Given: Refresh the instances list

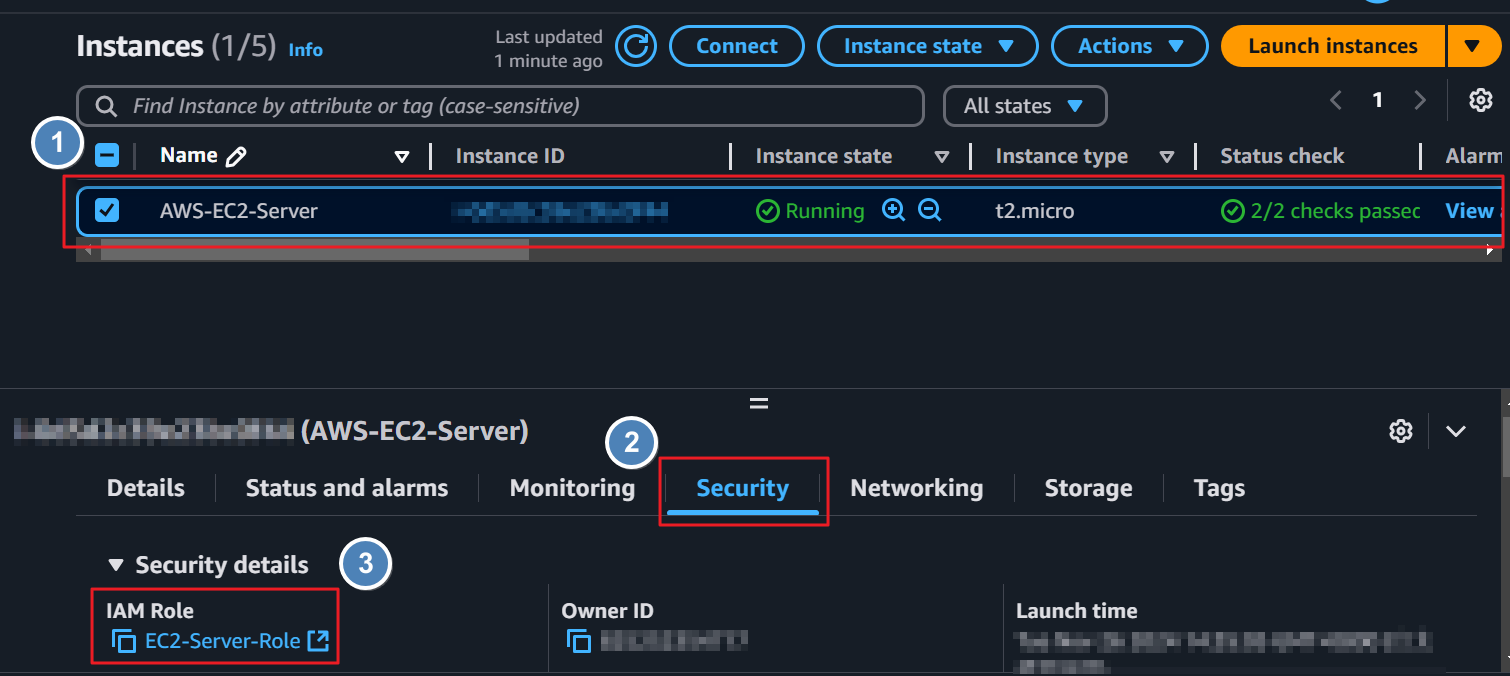Looking at the screenshot, I should [636, 46].
